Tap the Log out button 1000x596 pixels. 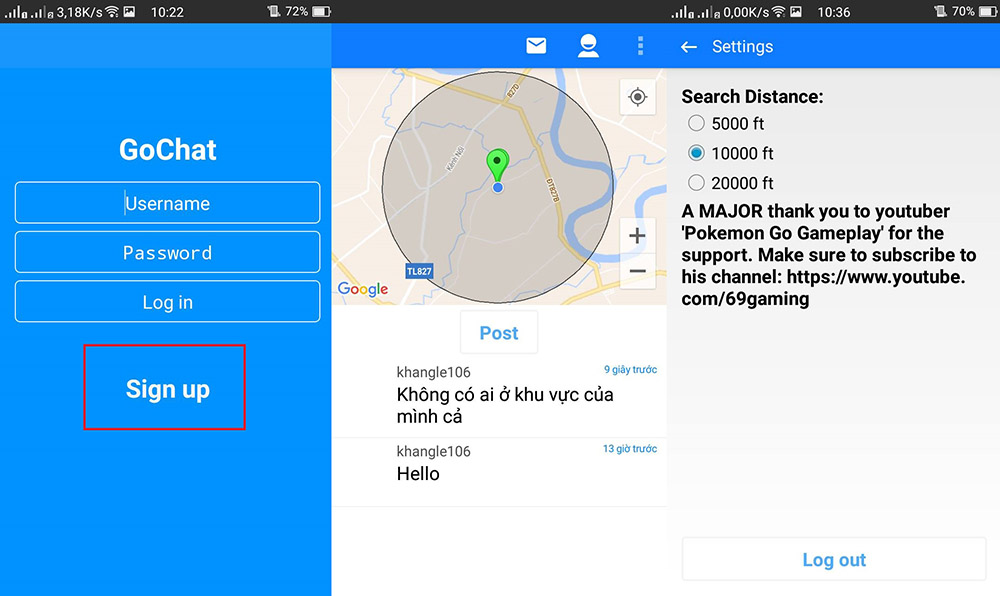tap(834, 559)
